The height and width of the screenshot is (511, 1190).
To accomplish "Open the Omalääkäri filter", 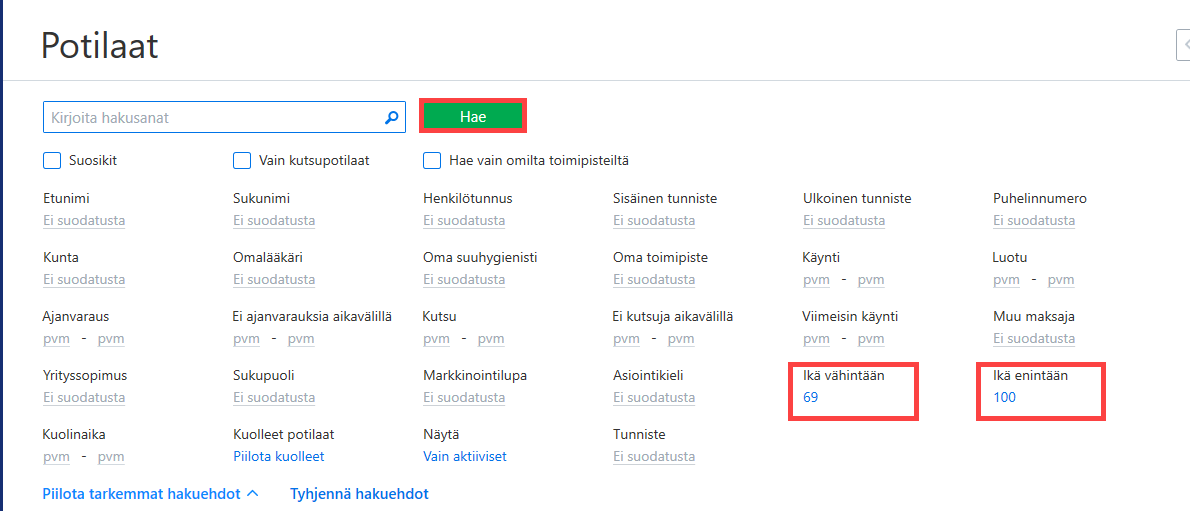I will pyautogui.click(x=274, y=279).
